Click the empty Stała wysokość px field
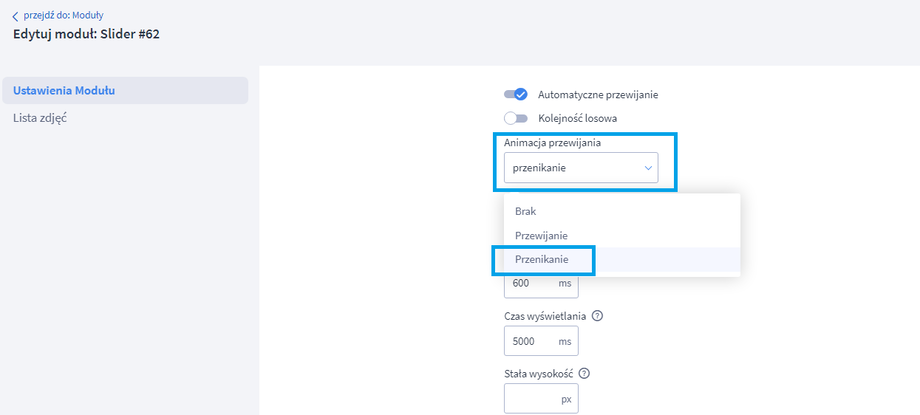This screenshot has width=920, height=415. click(530, 398)
